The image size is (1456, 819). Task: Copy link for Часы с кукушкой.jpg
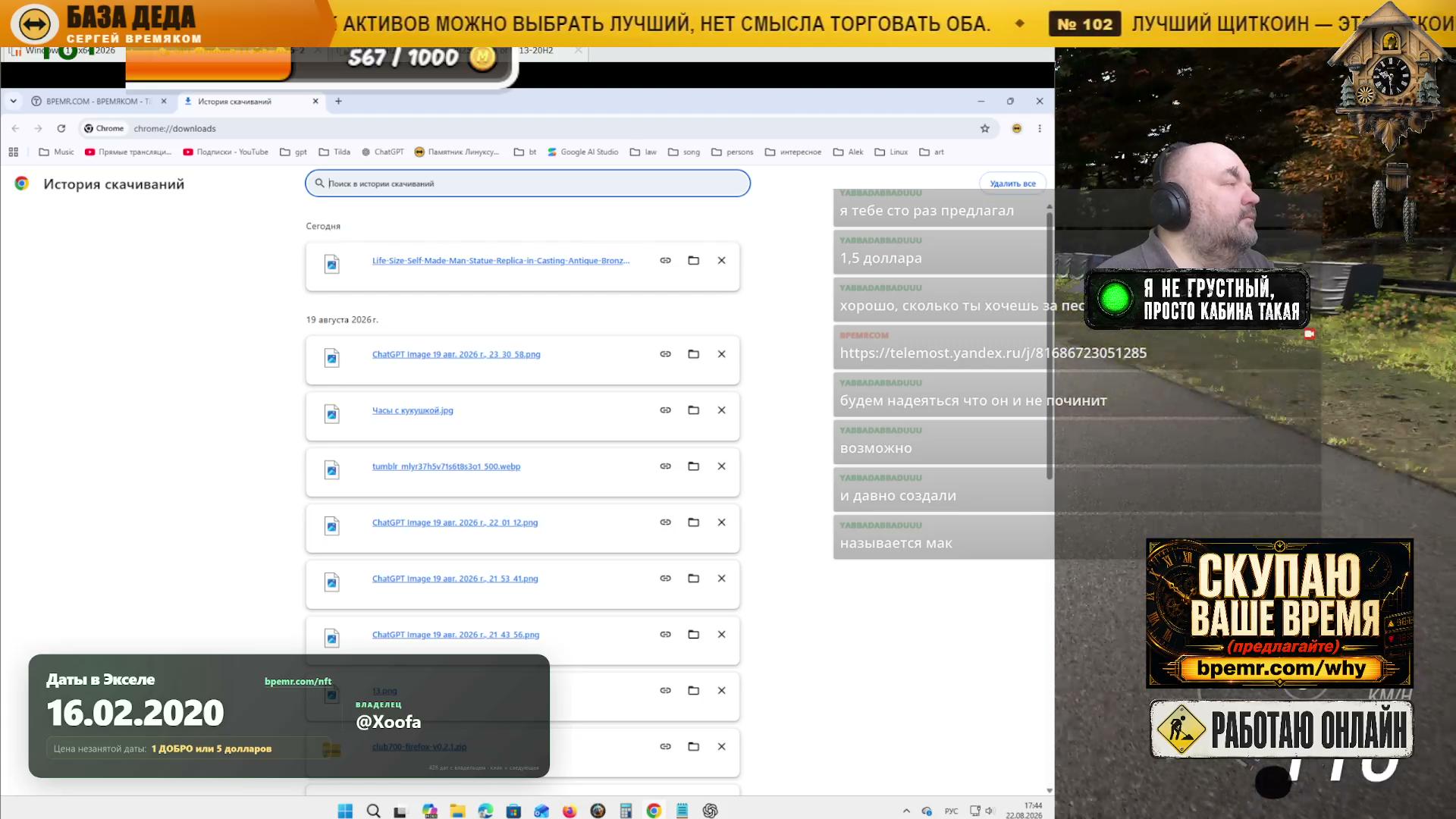coord(665,410)
